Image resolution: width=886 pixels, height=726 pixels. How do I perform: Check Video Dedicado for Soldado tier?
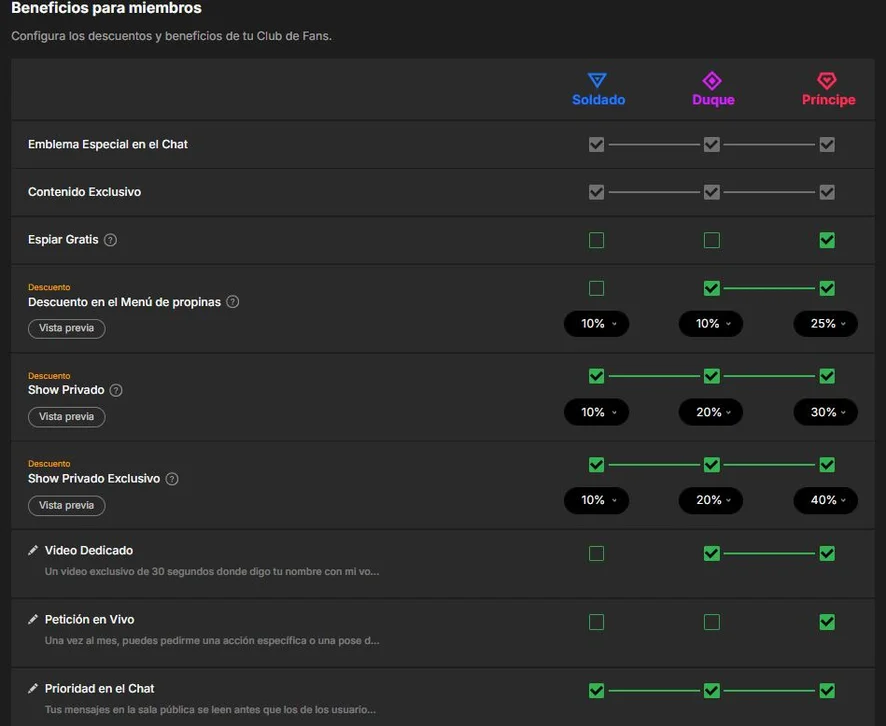click(596, 553)
